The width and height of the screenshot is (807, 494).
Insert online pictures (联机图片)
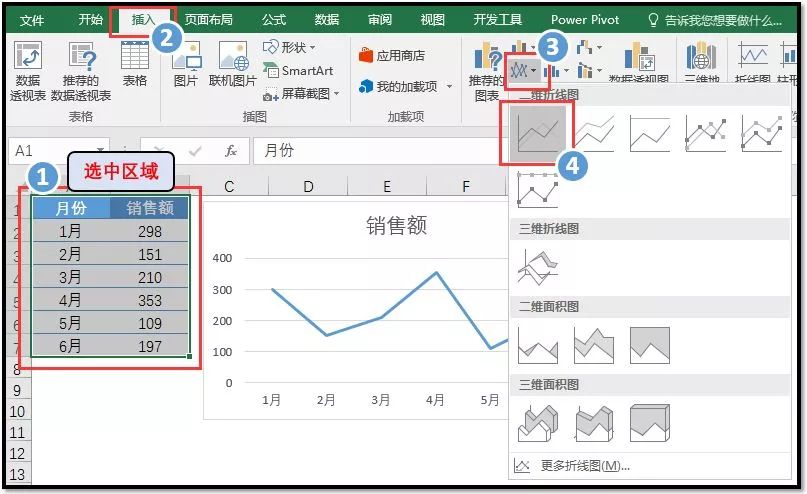(233, 64)
